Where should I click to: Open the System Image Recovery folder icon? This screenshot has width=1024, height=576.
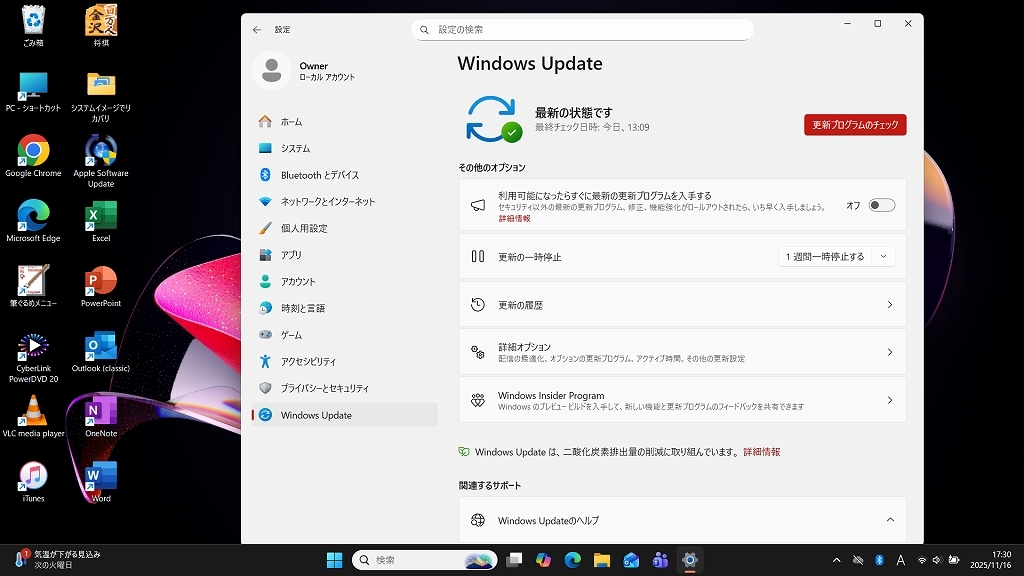[x=101, y=97]
